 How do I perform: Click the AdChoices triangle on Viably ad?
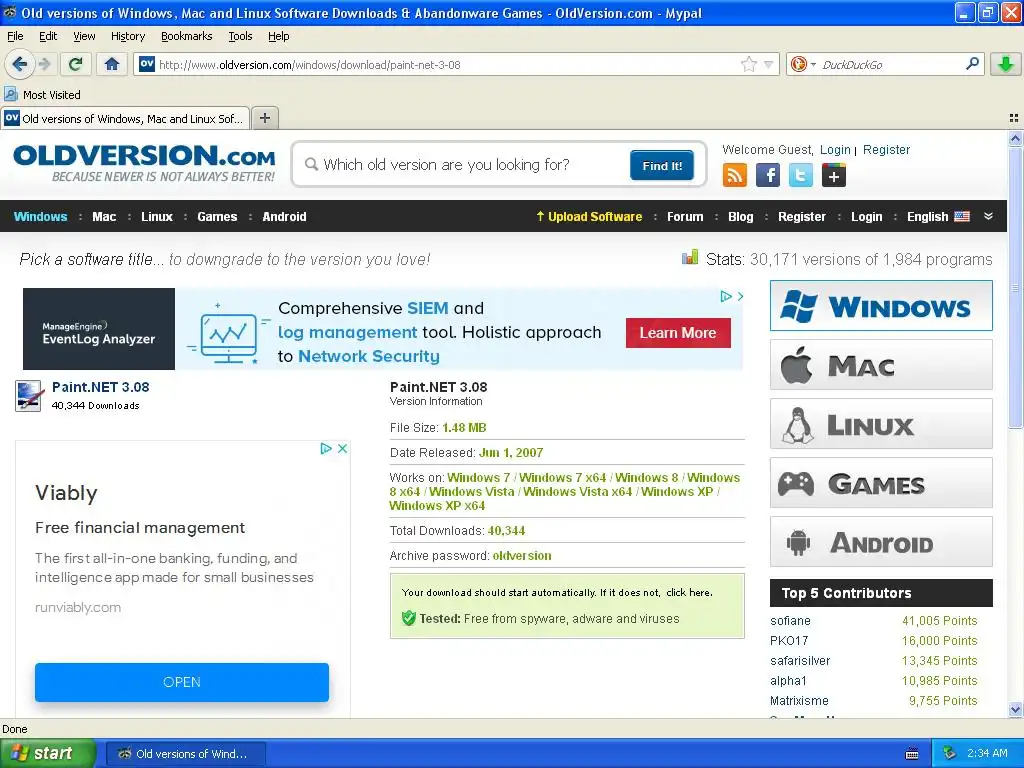(x=326, y=448)
